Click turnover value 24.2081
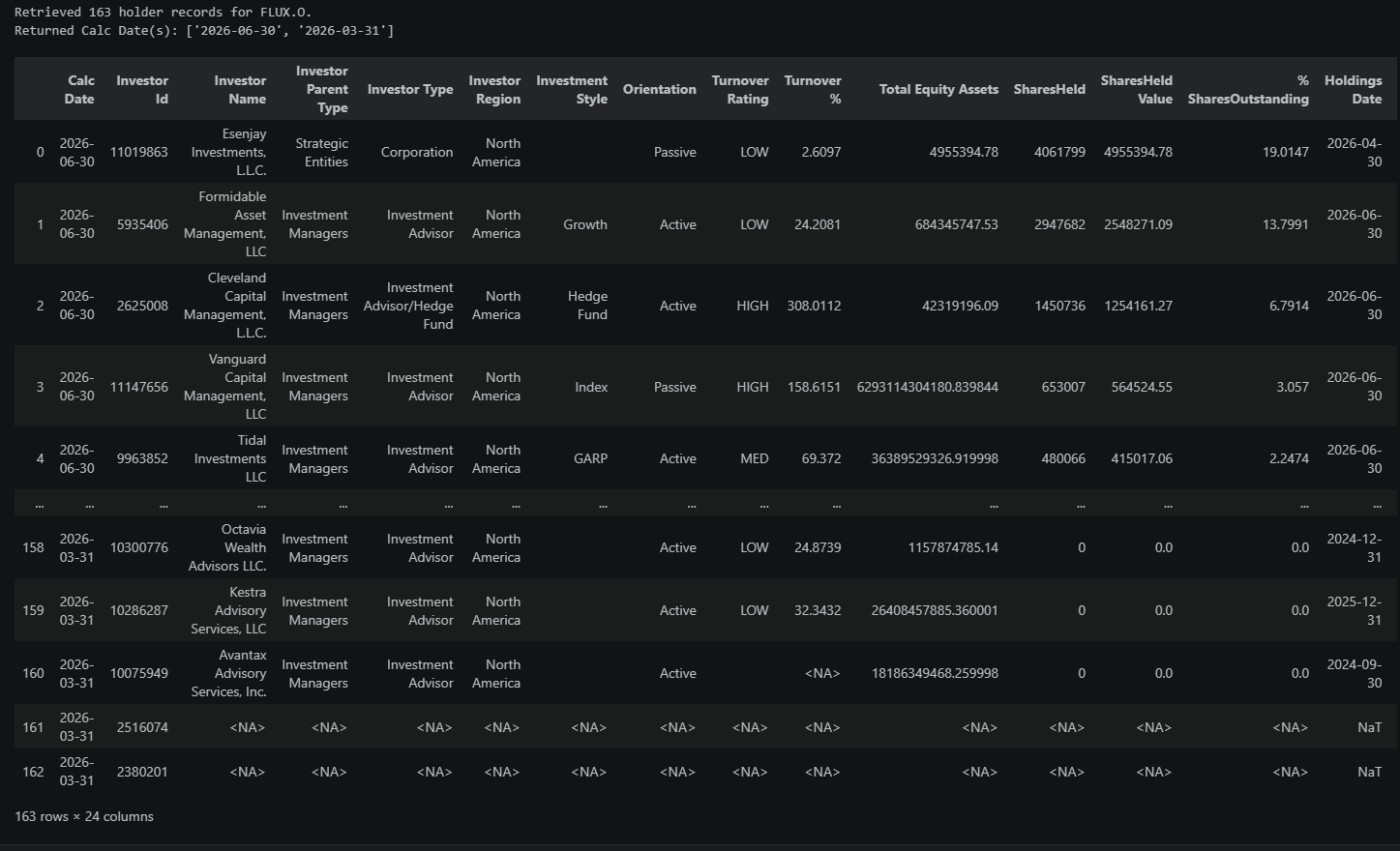Screen dimensions: 1400x851 tap(818, 224)
